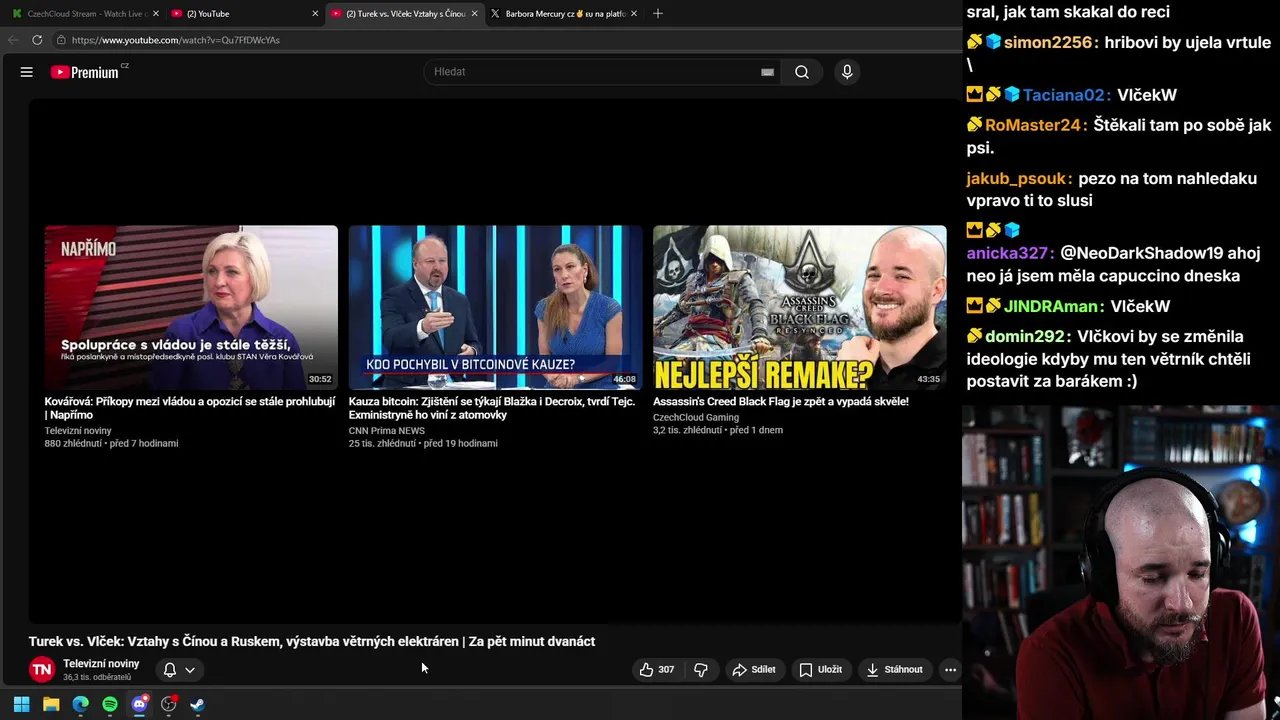This screenshot has width=1280, height=720.
Task: Open on-screen keyboard icon in search box
Action: click(767, 72)
